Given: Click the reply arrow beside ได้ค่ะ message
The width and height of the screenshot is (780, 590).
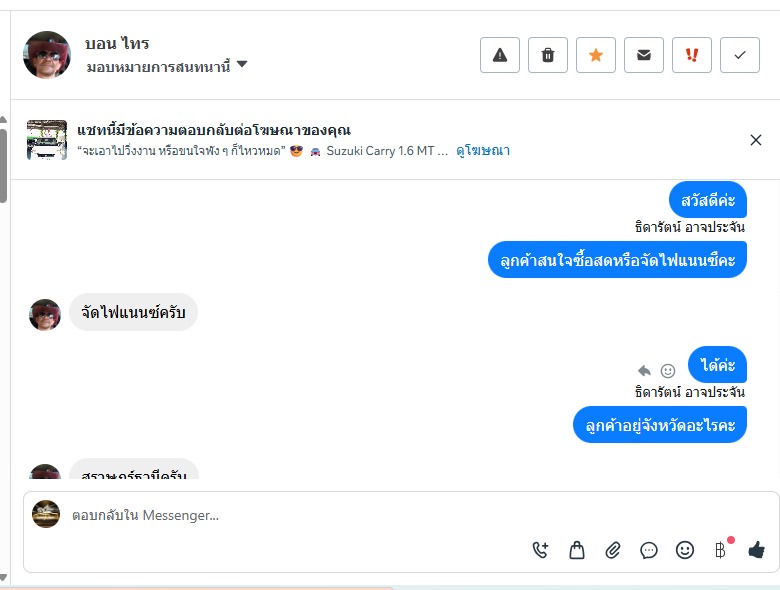Looking at the screenshot, I should click(645, 370).
